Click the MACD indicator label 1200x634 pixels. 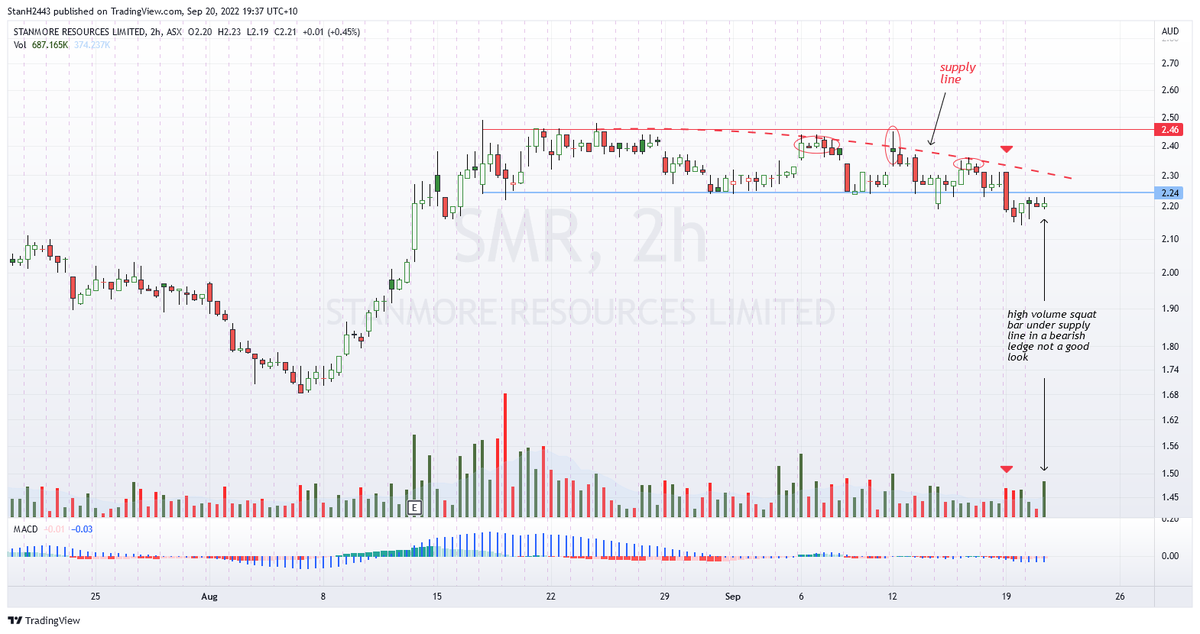(25, 528)
